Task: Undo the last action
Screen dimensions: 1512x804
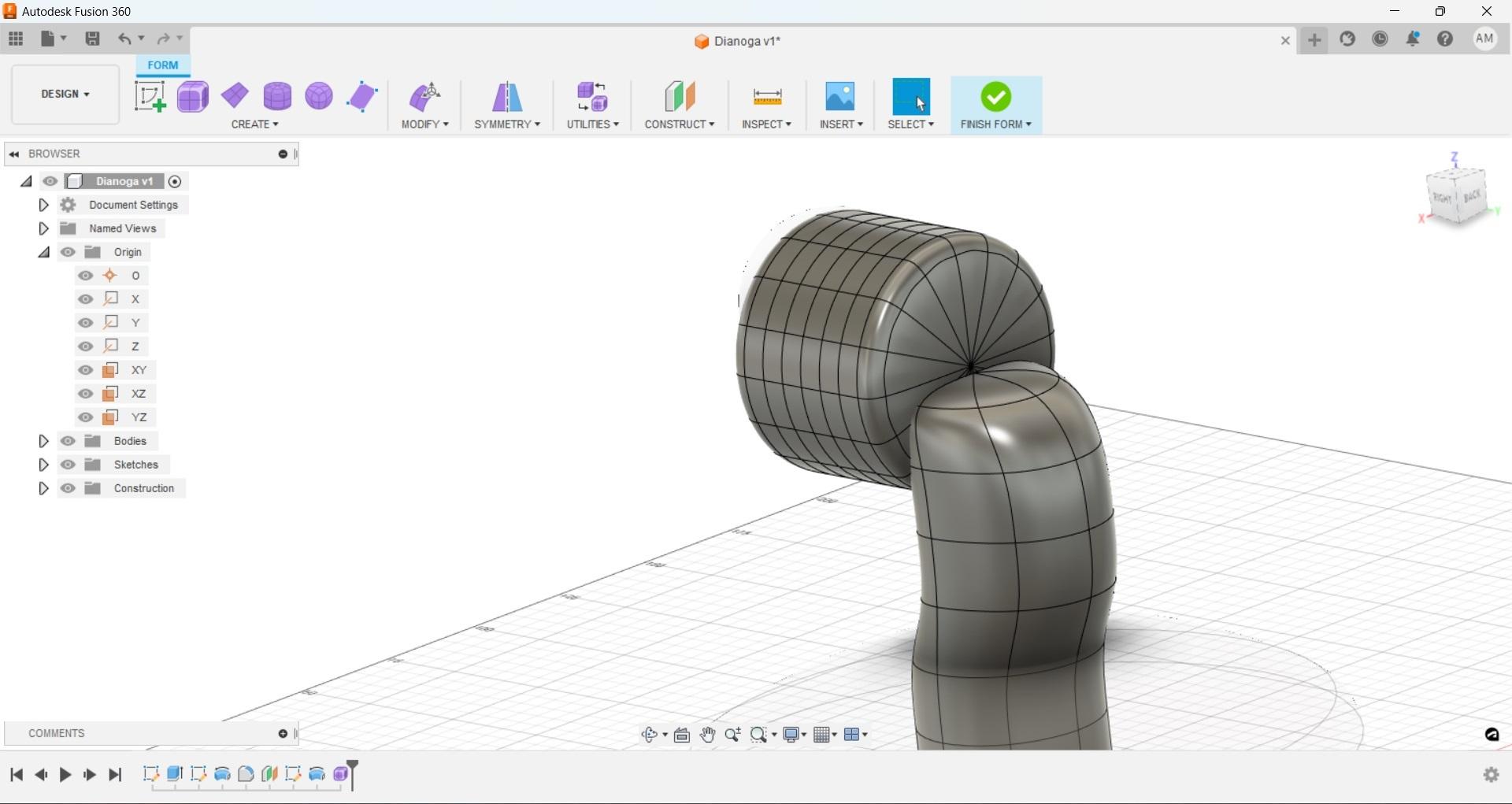Action: point(124,39)
